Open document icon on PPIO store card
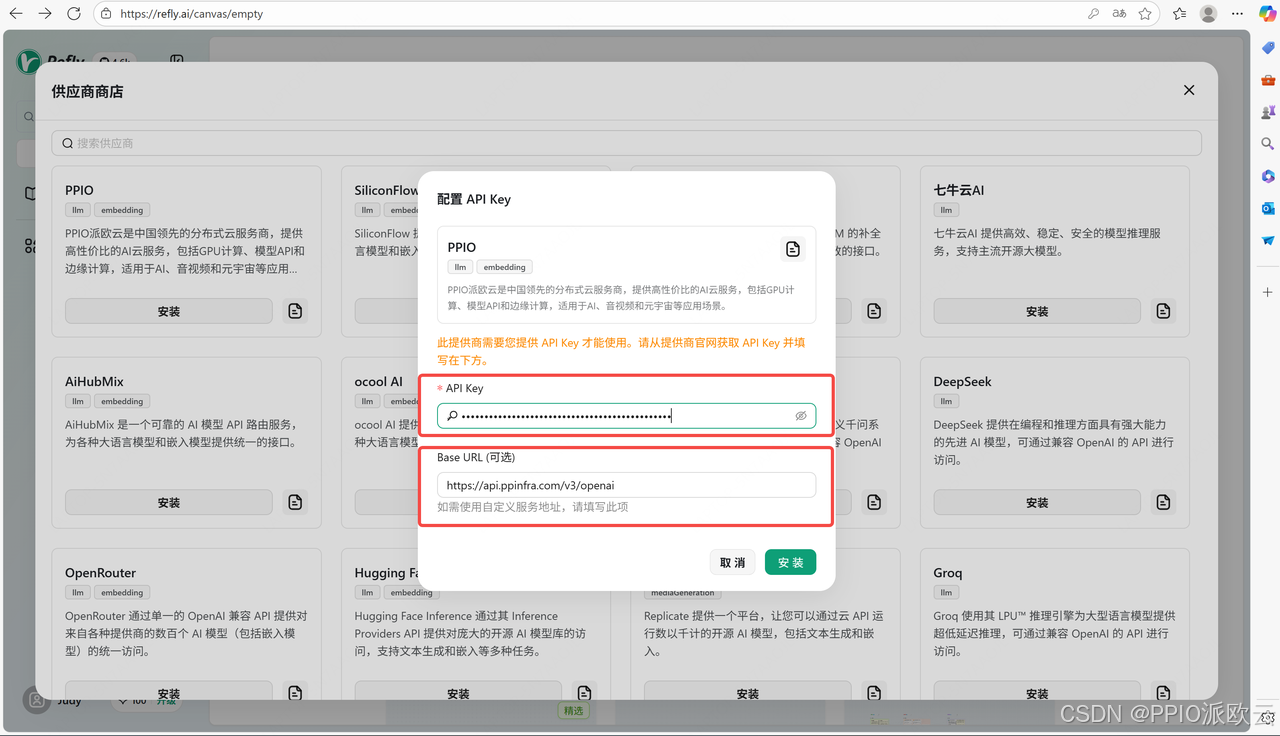 [295, 311]
